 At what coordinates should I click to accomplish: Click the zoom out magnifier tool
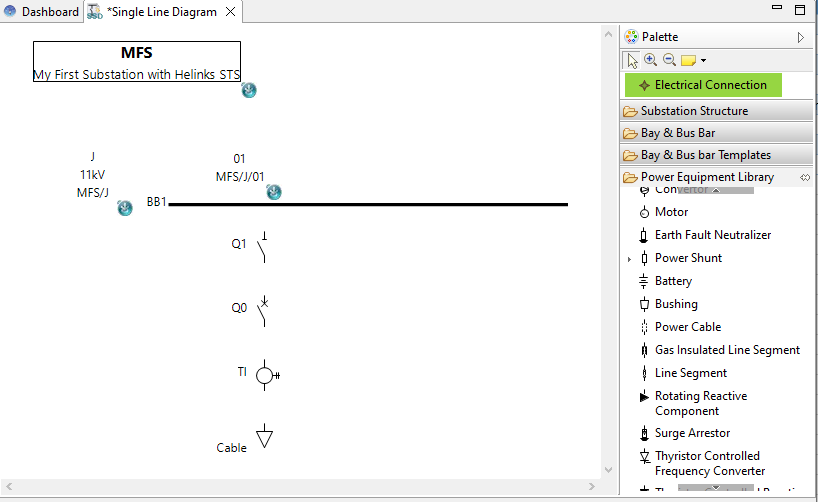coord(669,60)
